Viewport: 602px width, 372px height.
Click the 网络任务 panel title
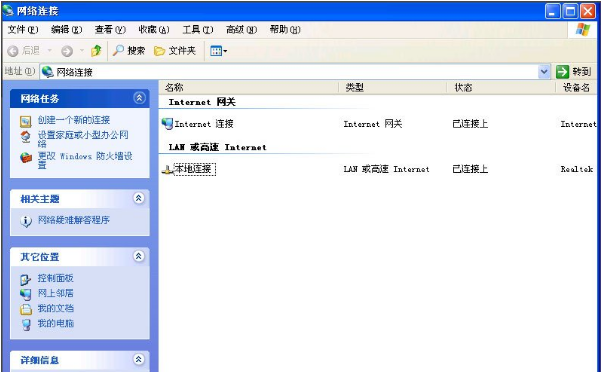40,99
